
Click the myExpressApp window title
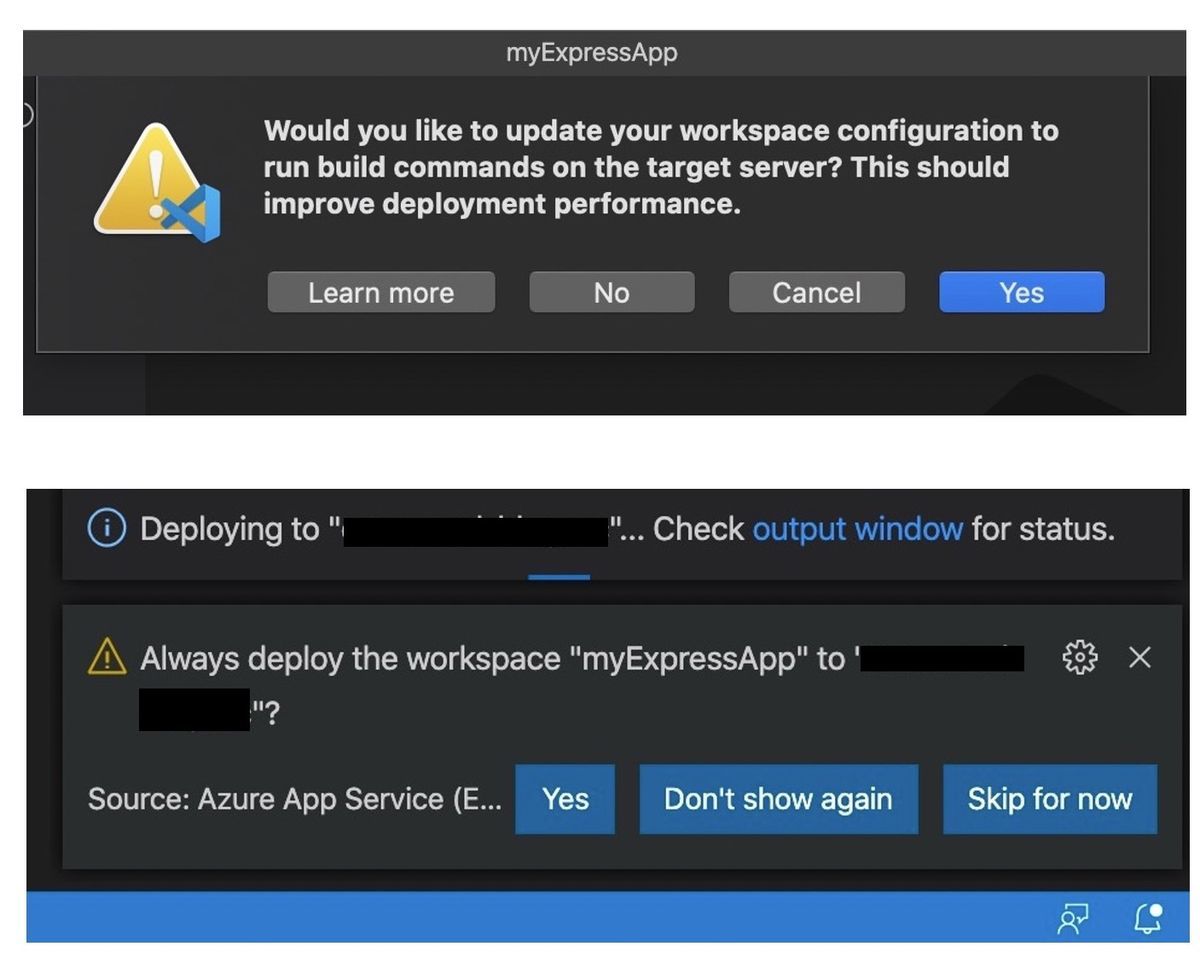pos(591,52)
